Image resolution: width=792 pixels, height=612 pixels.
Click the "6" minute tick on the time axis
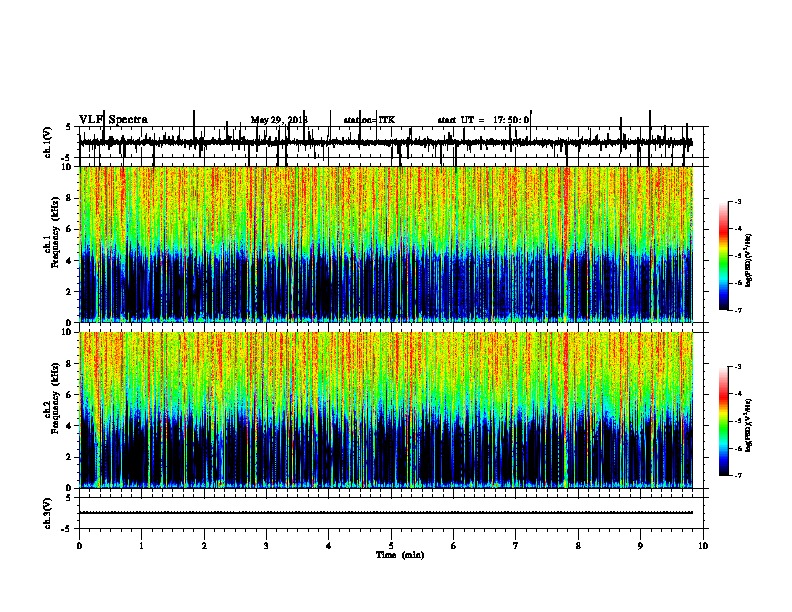(x=454, y=546)
